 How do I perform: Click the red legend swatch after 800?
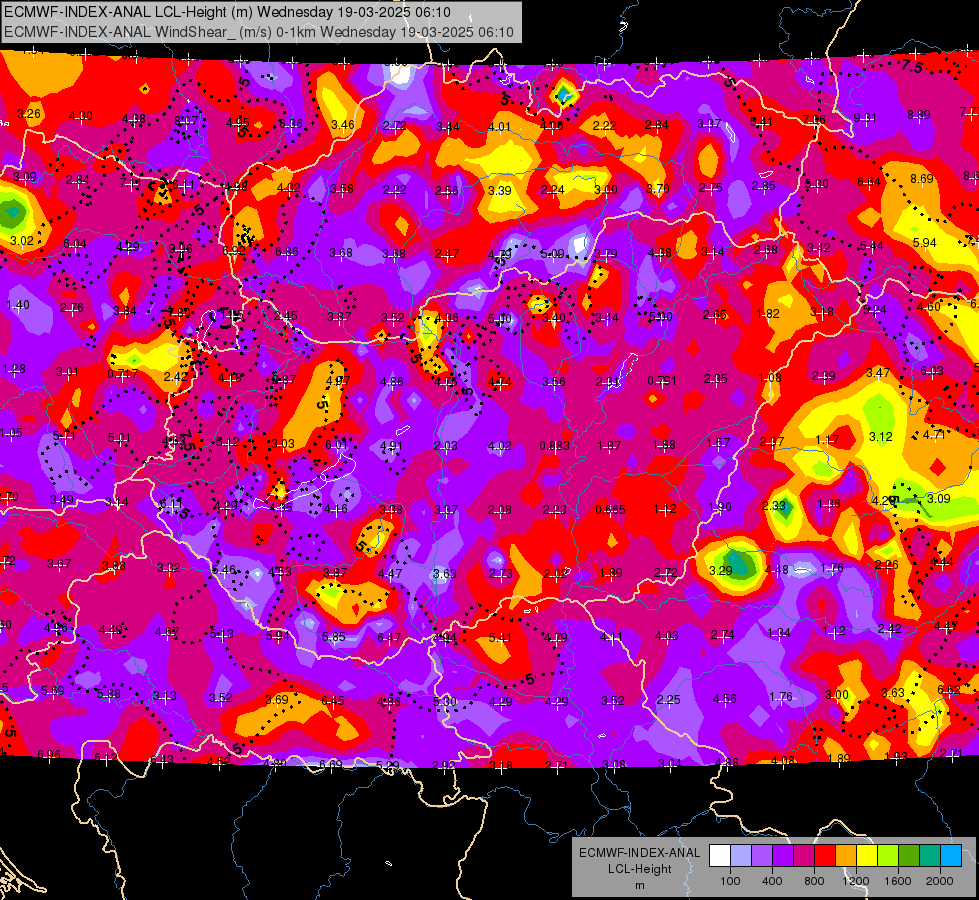(825, 856)
